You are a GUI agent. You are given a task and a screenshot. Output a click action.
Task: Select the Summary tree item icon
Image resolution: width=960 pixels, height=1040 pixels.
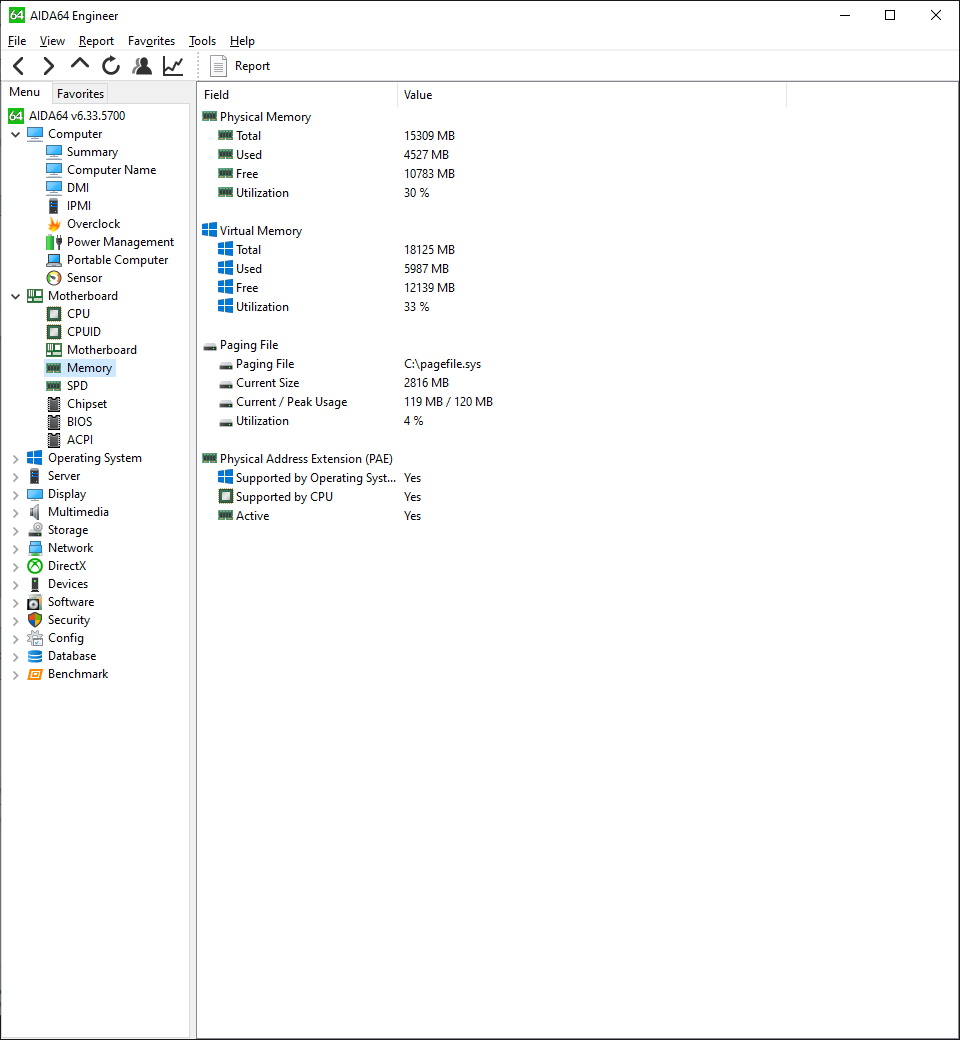[54, 152]
